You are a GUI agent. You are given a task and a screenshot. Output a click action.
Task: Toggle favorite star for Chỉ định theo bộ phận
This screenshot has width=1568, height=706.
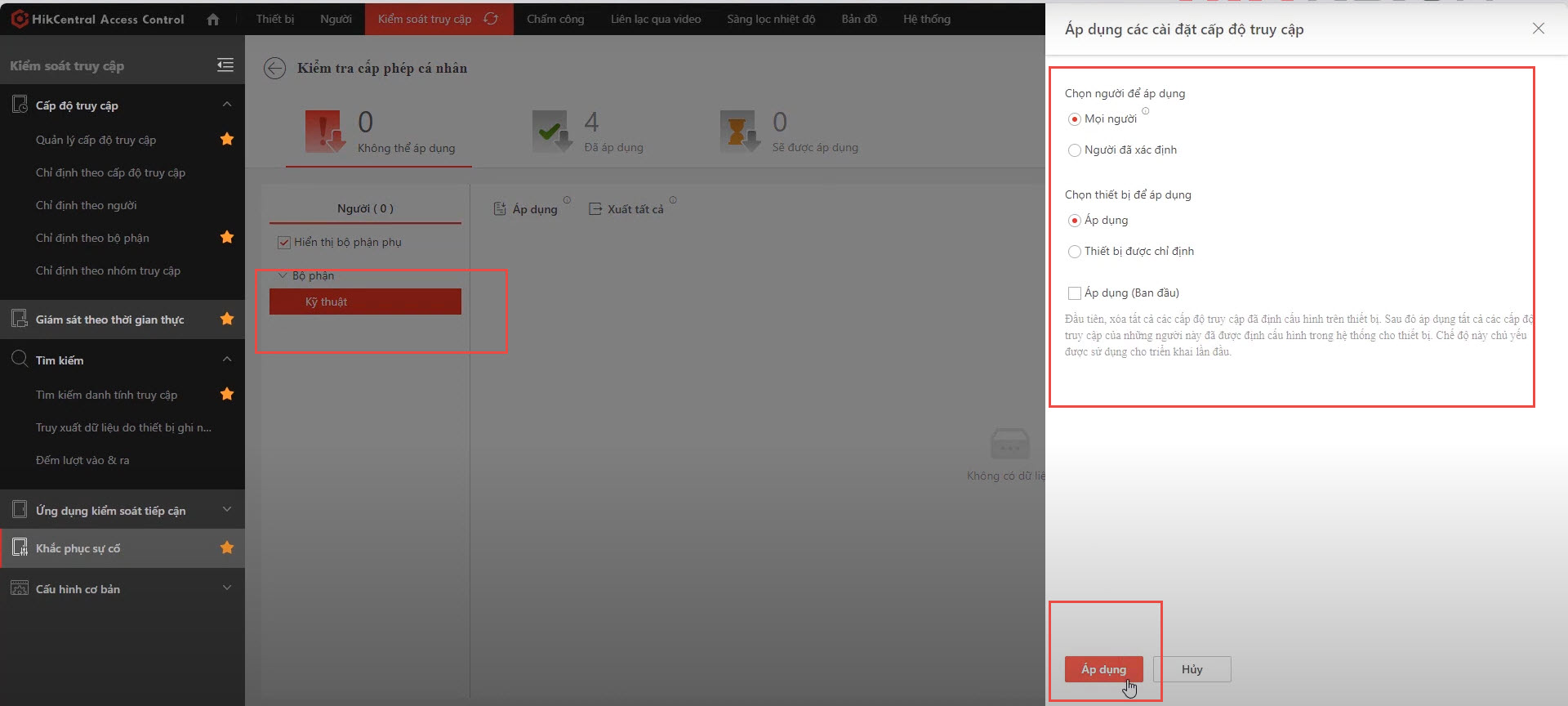227,238
